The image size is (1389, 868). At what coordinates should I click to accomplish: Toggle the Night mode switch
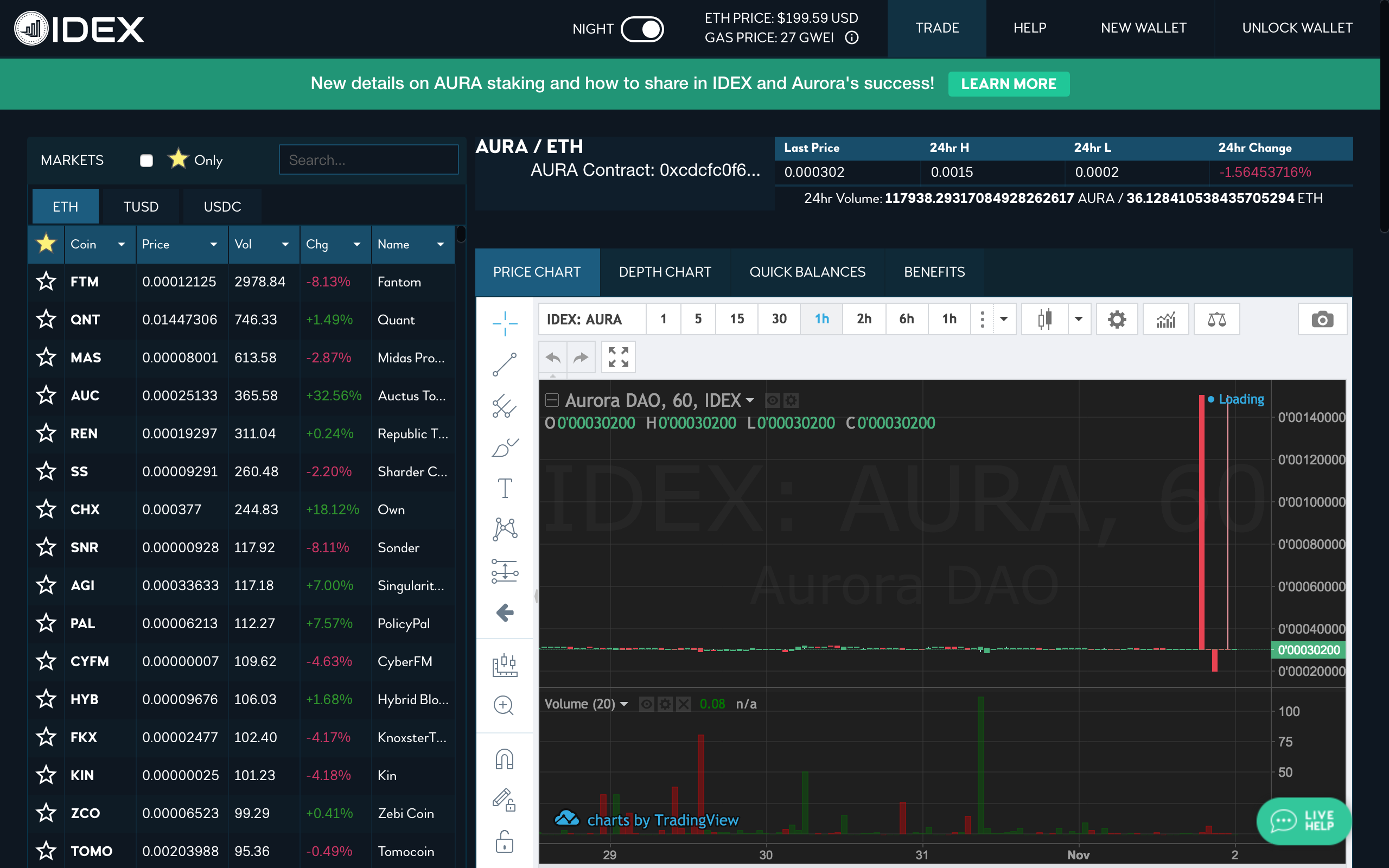point(642,29)
